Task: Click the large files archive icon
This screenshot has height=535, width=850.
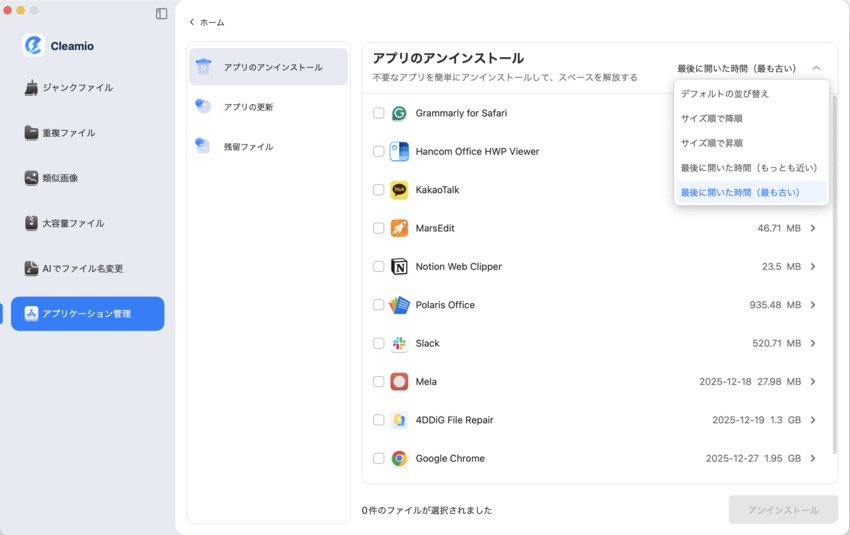Action: point(31,223)
